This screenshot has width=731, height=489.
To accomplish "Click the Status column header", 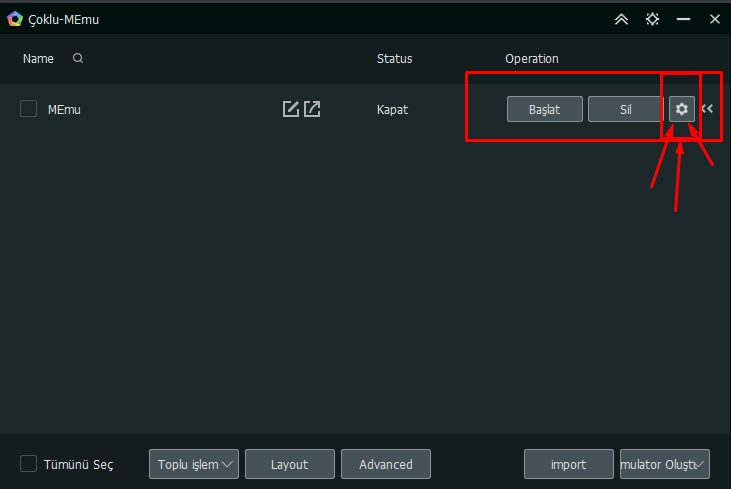I will click(394, 59).
